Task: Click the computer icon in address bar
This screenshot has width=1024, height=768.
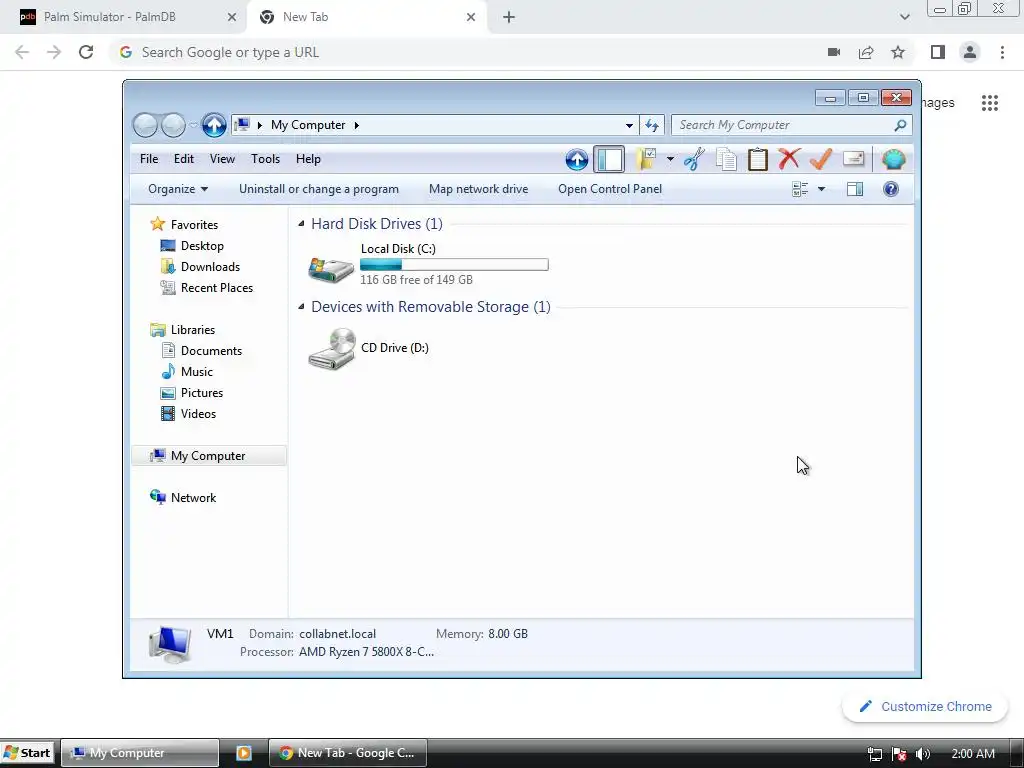Action: pos(242,125)
